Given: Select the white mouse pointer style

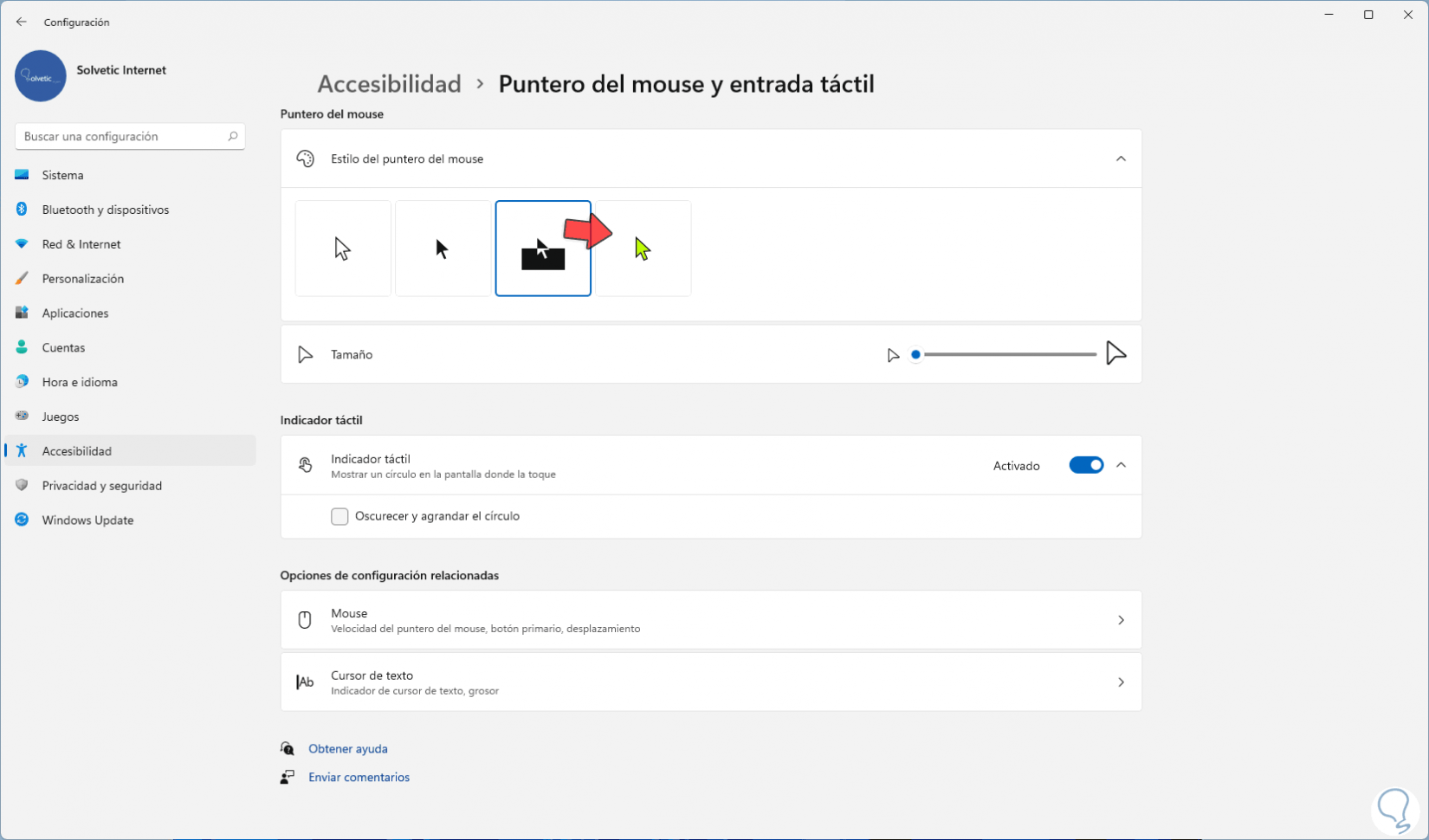Looking at the screenshot, I should tap(343, 249).
